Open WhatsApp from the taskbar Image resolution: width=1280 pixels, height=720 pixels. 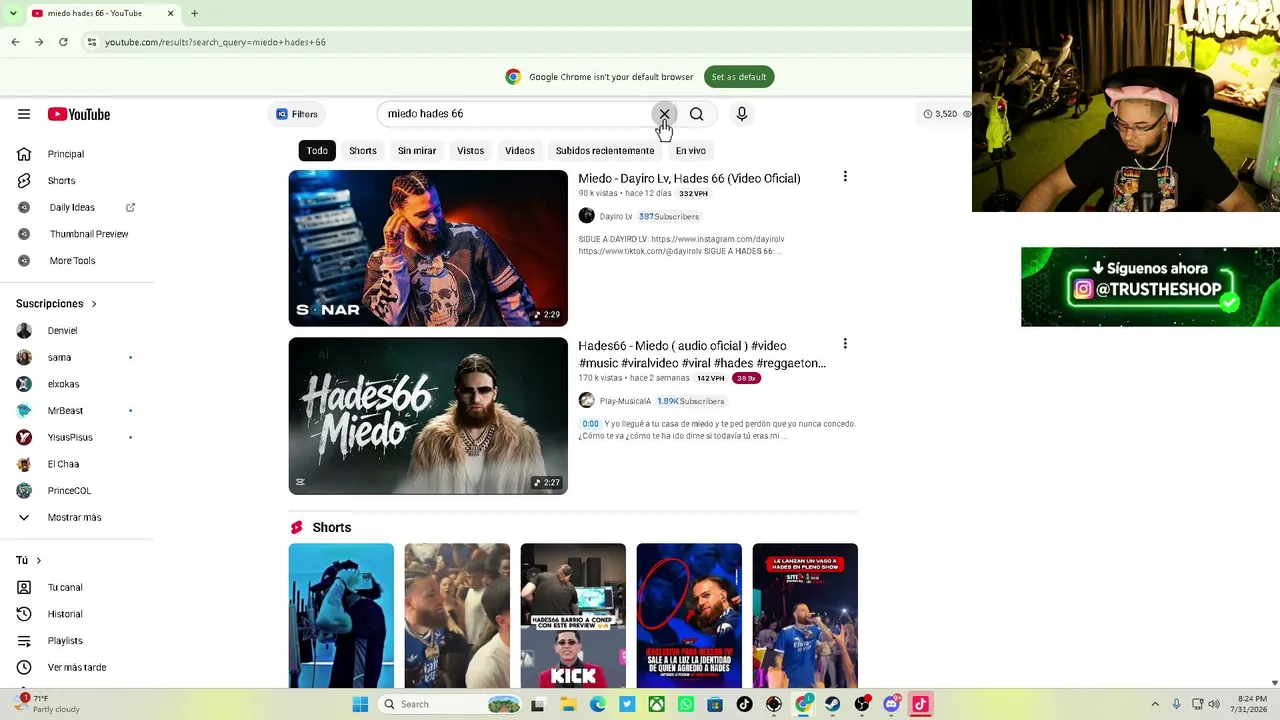[686, 704]
